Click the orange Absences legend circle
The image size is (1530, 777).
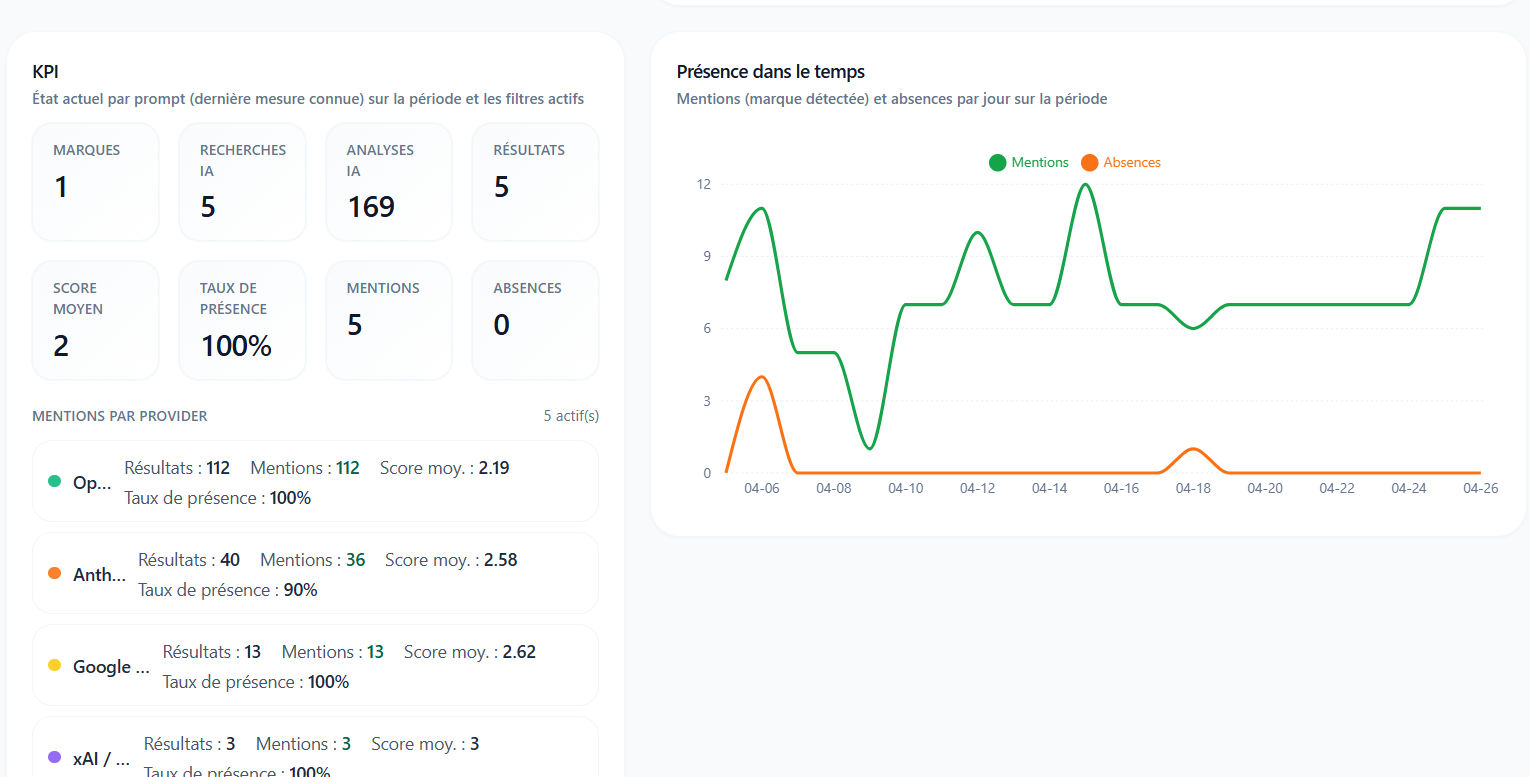coord(1089,163)
